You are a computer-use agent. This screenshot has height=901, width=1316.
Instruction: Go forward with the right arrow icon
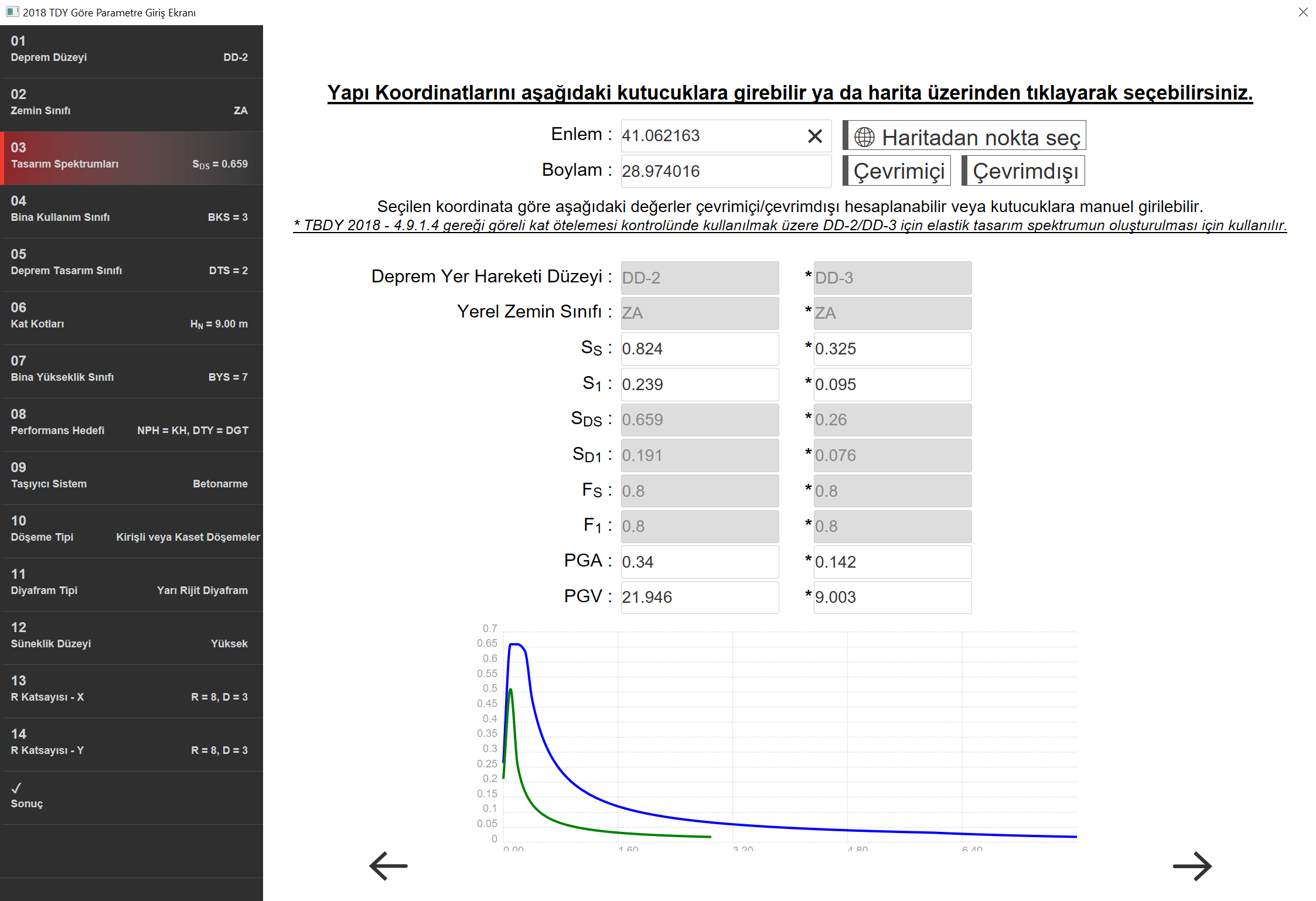pyautogui.click(x=1192, y=866)
